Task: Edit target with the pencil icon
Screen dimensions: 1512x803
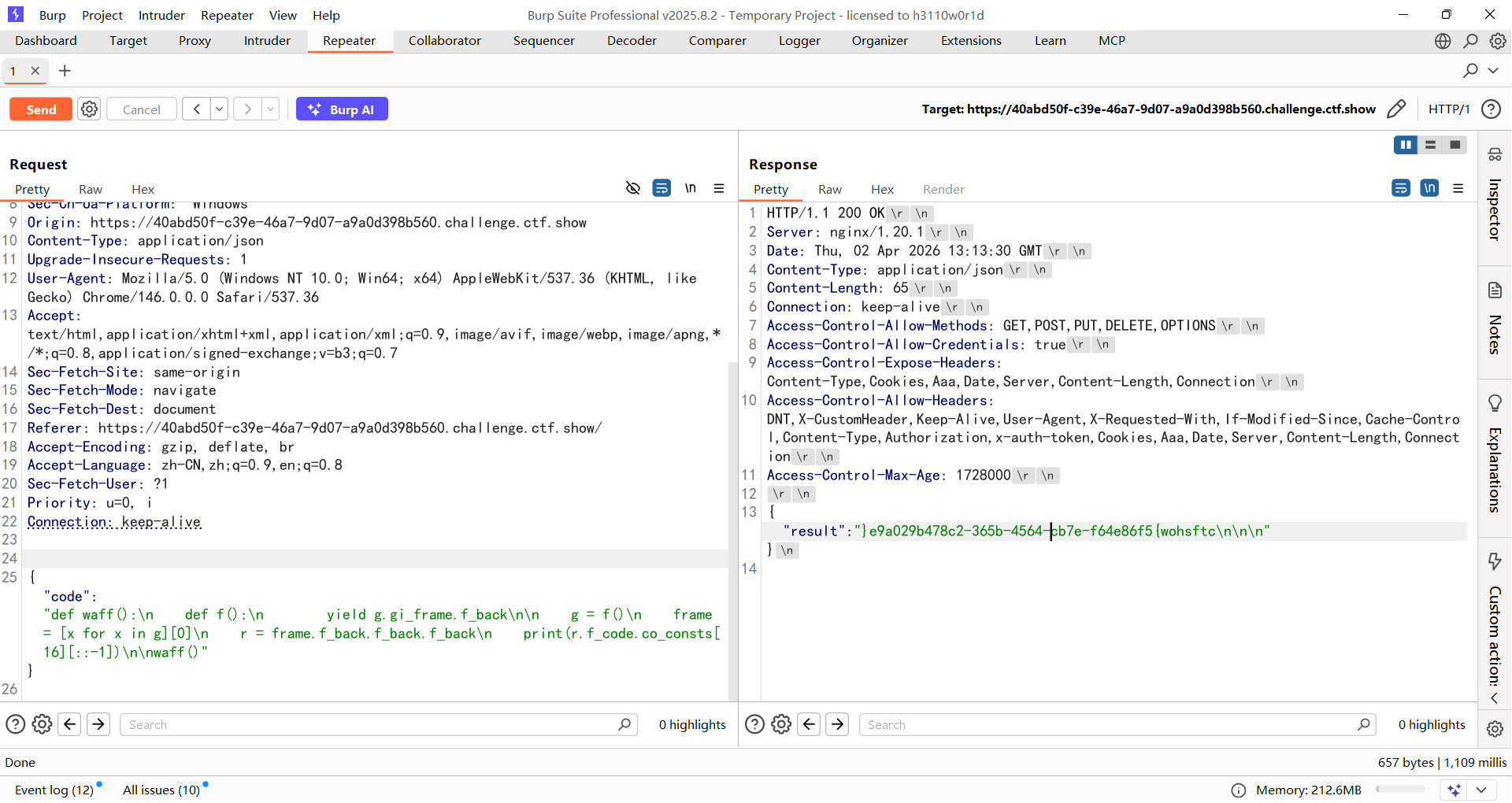Action: [1396, 109]
